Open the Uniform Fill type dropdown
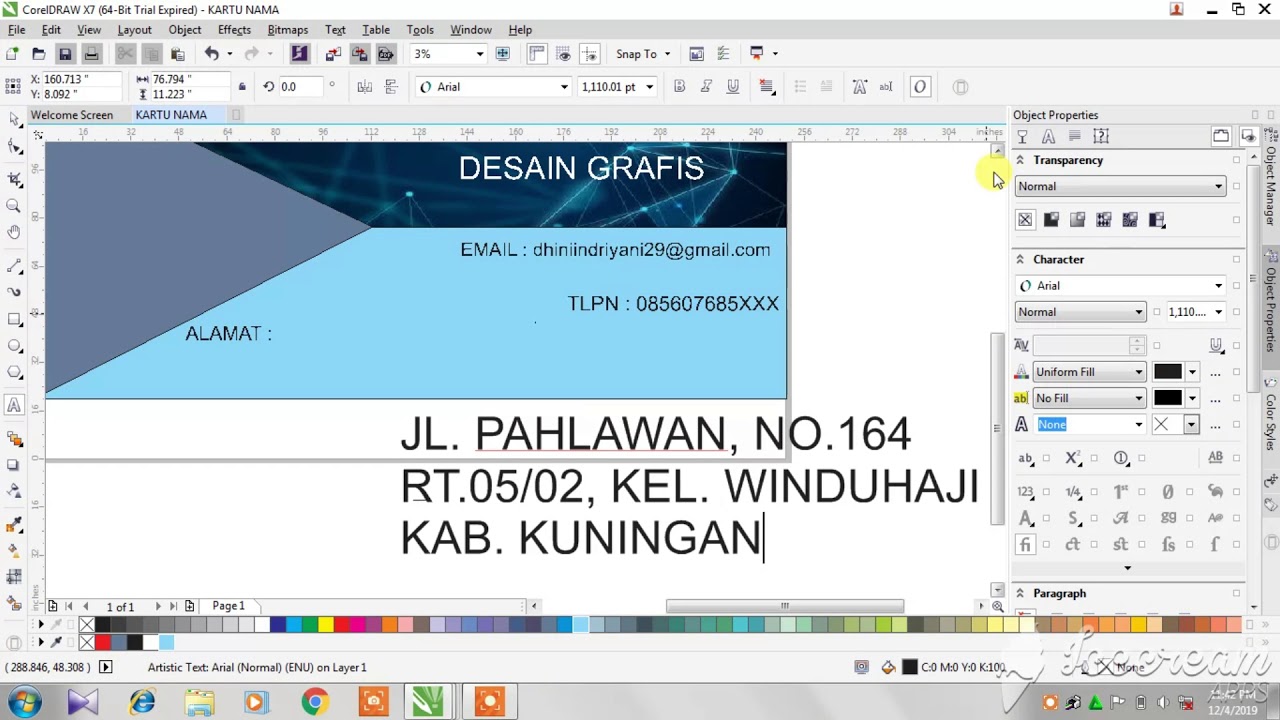Viewport: 1280px width, 720px height. (1088, 372)
